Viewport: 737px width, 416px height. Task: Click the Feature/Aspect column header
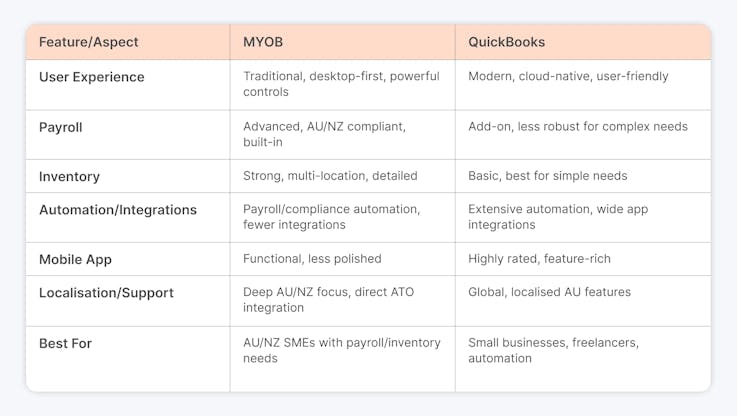[88, 42]
